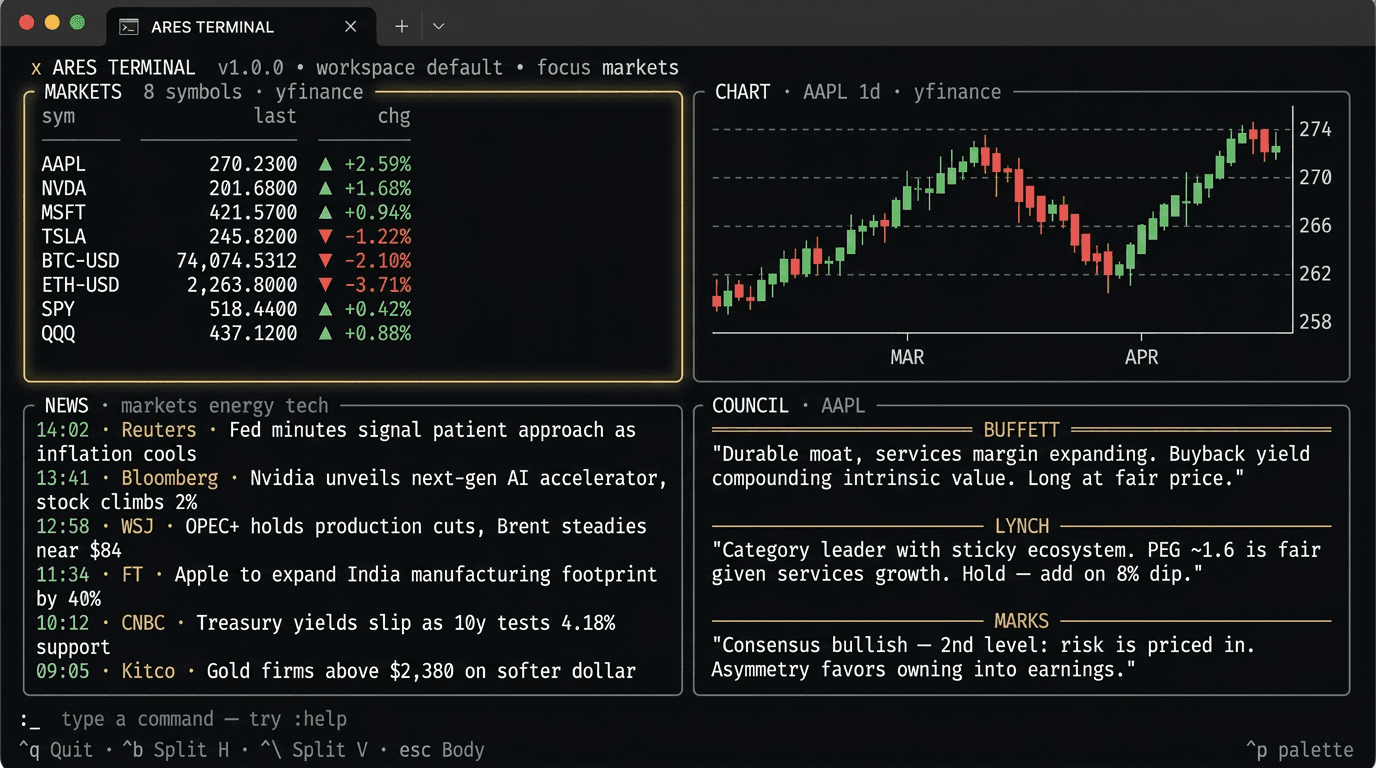Sort by the chg column header
The width and height of the screenshot is (1376, 768).
click(x=393, y=117)
